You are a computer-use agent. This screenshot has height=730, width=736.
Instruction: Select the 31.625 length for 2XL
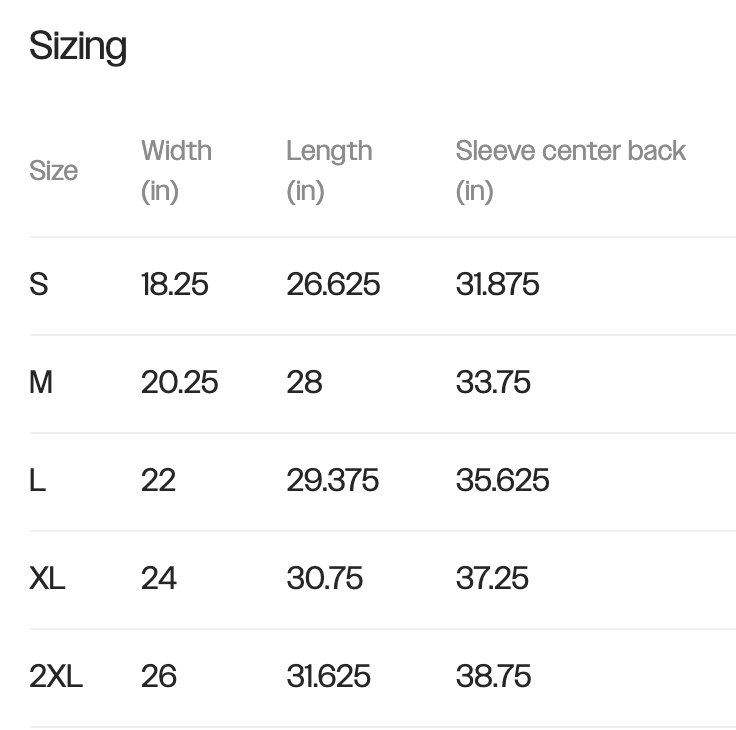click(x=328, y=677)
